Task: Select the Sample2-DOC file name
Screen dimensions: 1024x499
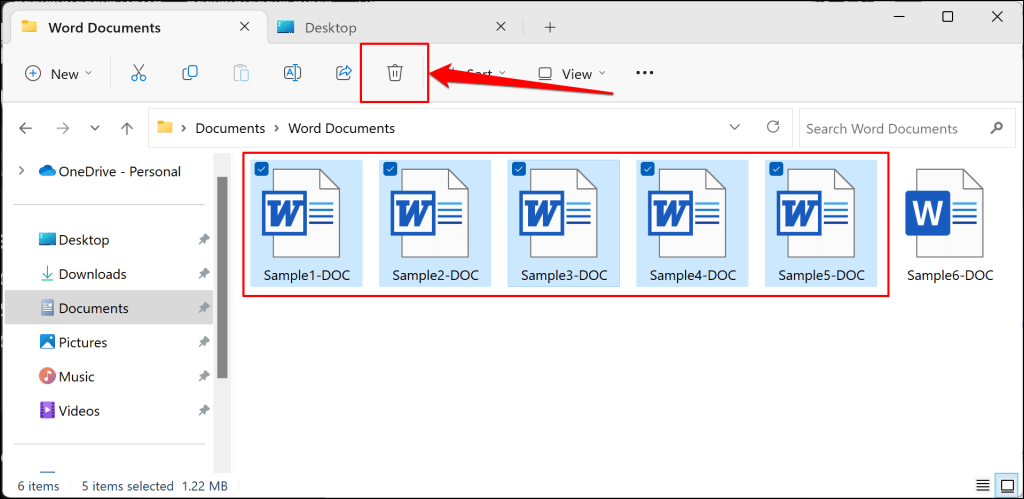Action: [436, 276]
